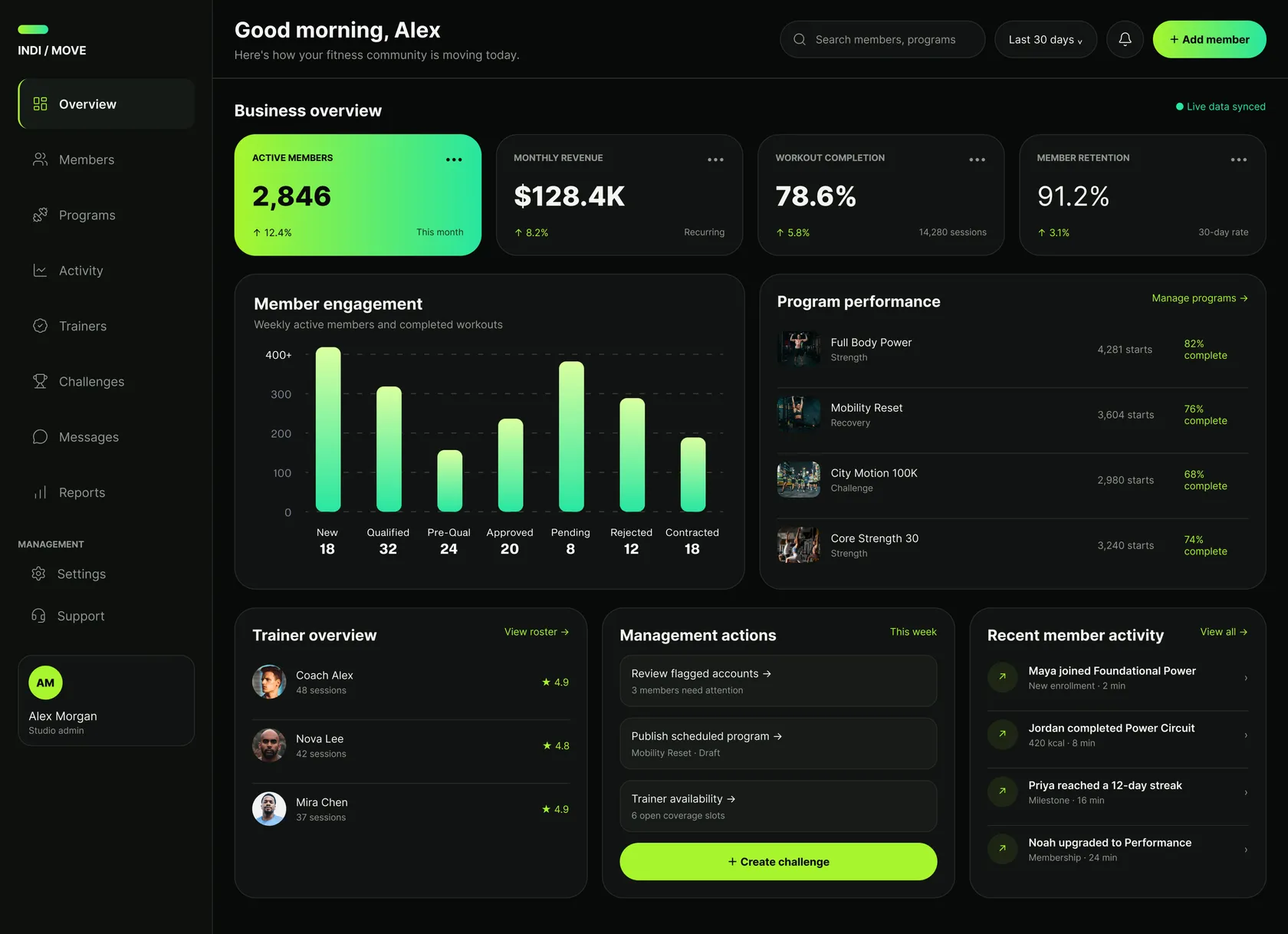This screenshot has height=934, width=1288.
Task: Focus the Search members, programs field
Action: (882, 39)
